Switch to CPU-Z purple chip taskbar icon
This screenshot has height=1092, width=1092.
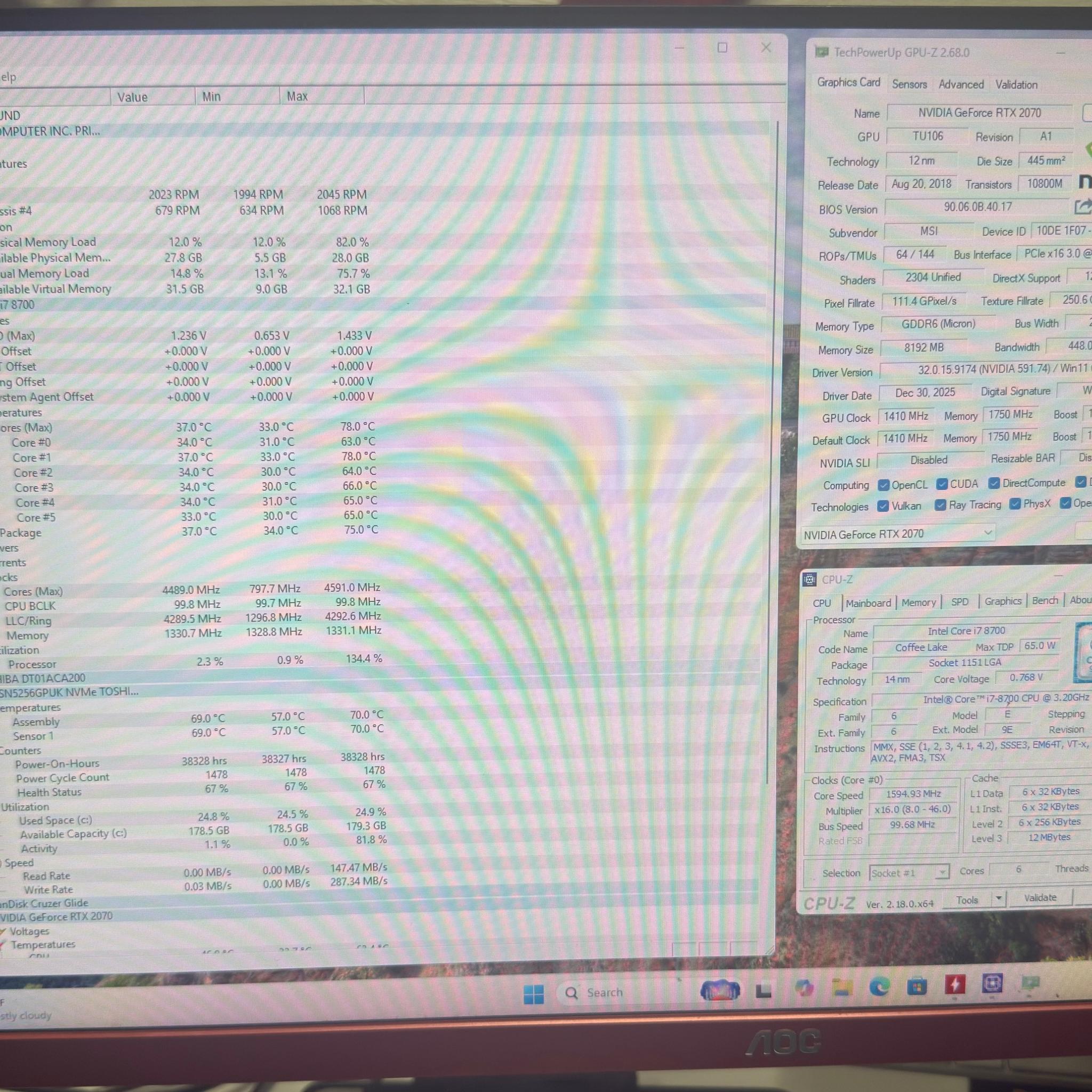click(992, 983)
